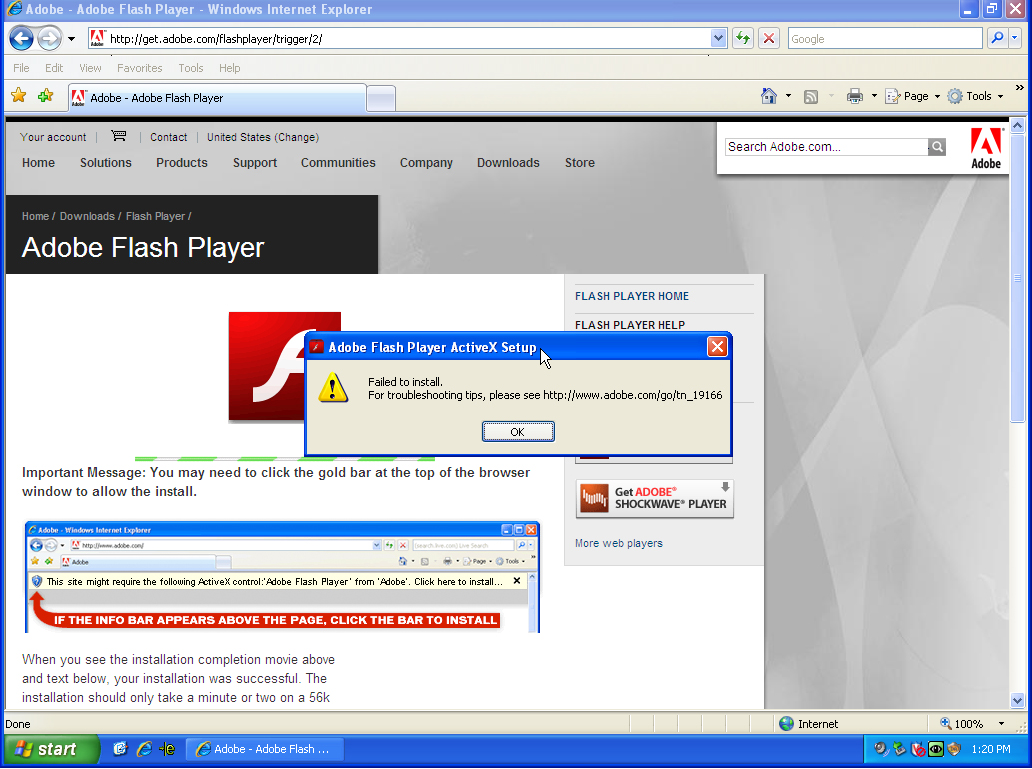Open the View menu

tap(90, 68)
